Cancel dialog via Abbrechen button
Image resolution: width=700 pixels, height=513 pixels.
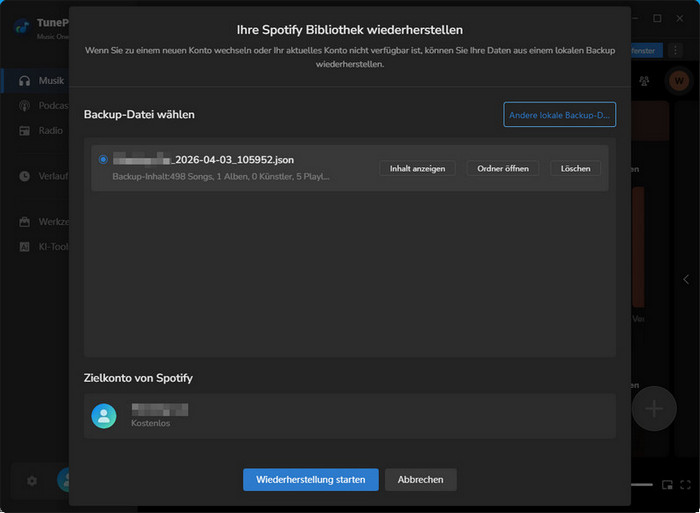coord(421,480)
